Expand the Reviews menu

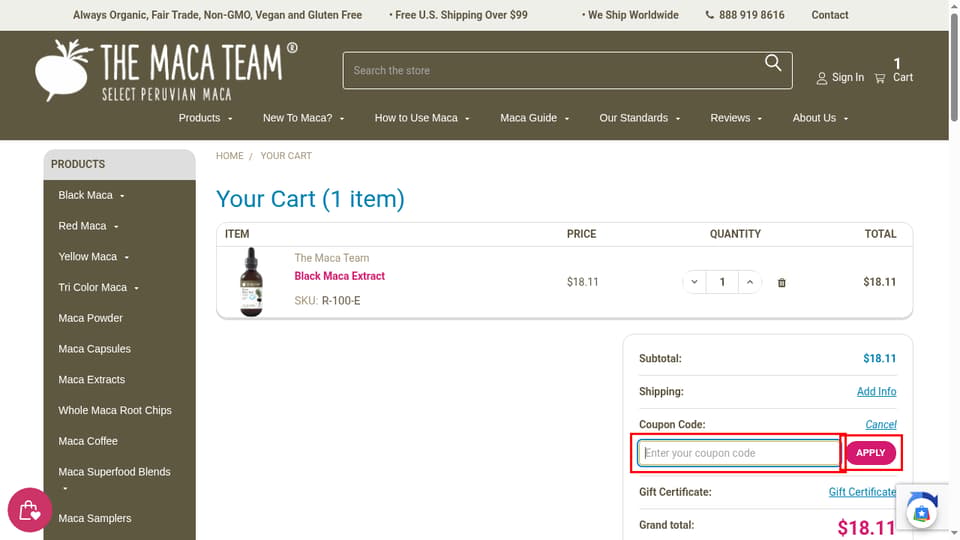pos(736,118)
